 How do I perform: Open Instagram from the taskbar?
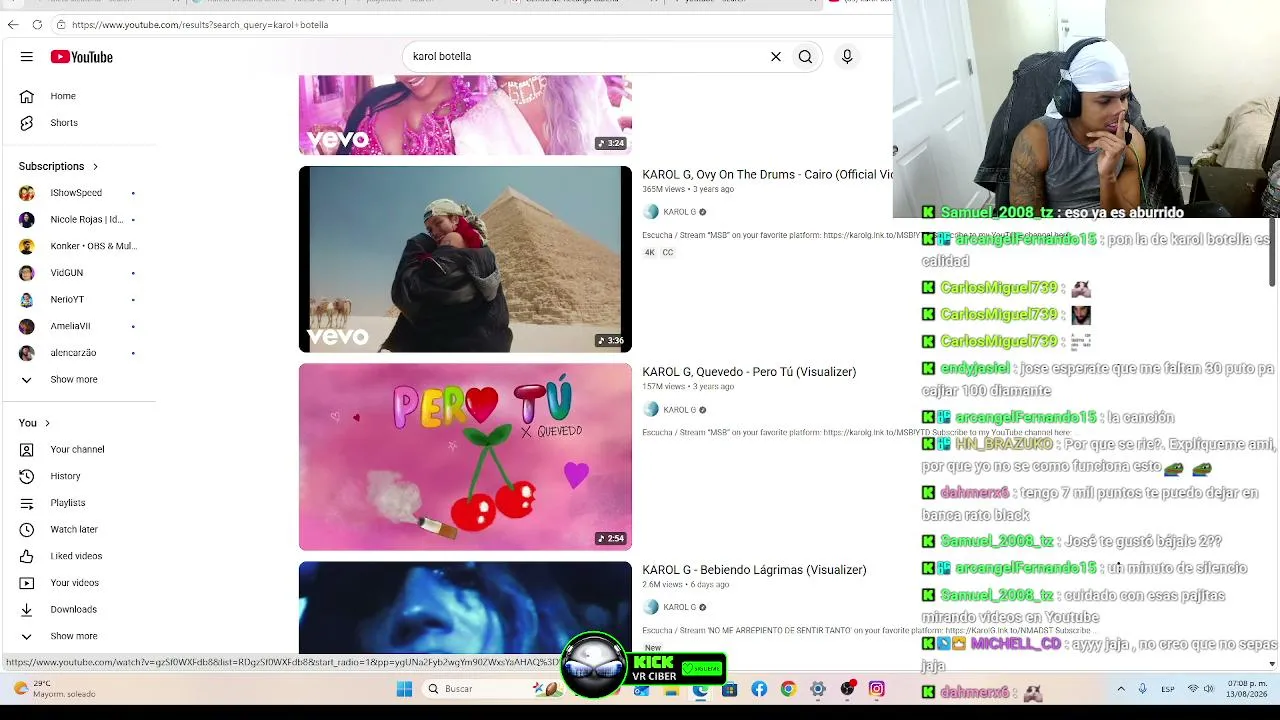pyautogui.click(x=876, y=689)
